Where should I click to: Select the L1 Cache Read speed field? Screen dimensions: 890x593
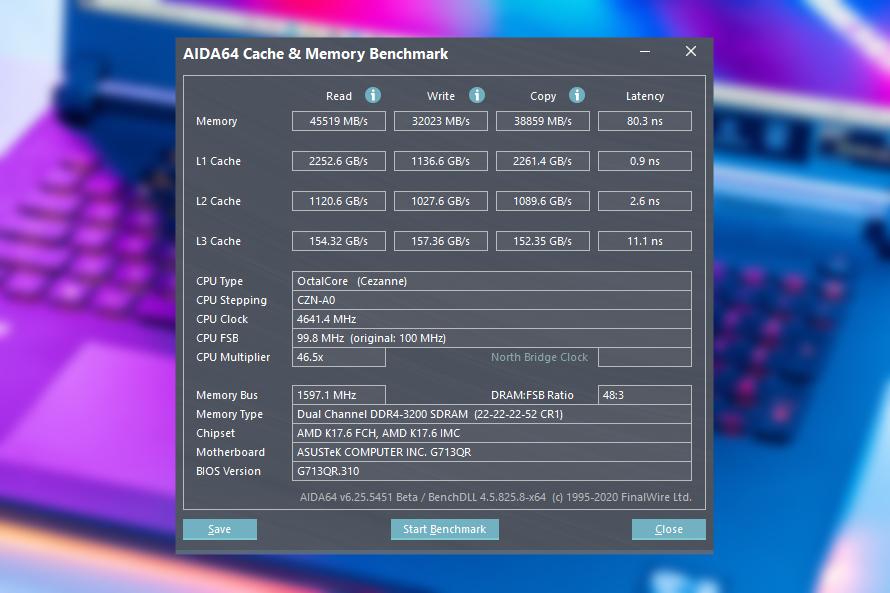pyautogui.click(x=338, y=160)
